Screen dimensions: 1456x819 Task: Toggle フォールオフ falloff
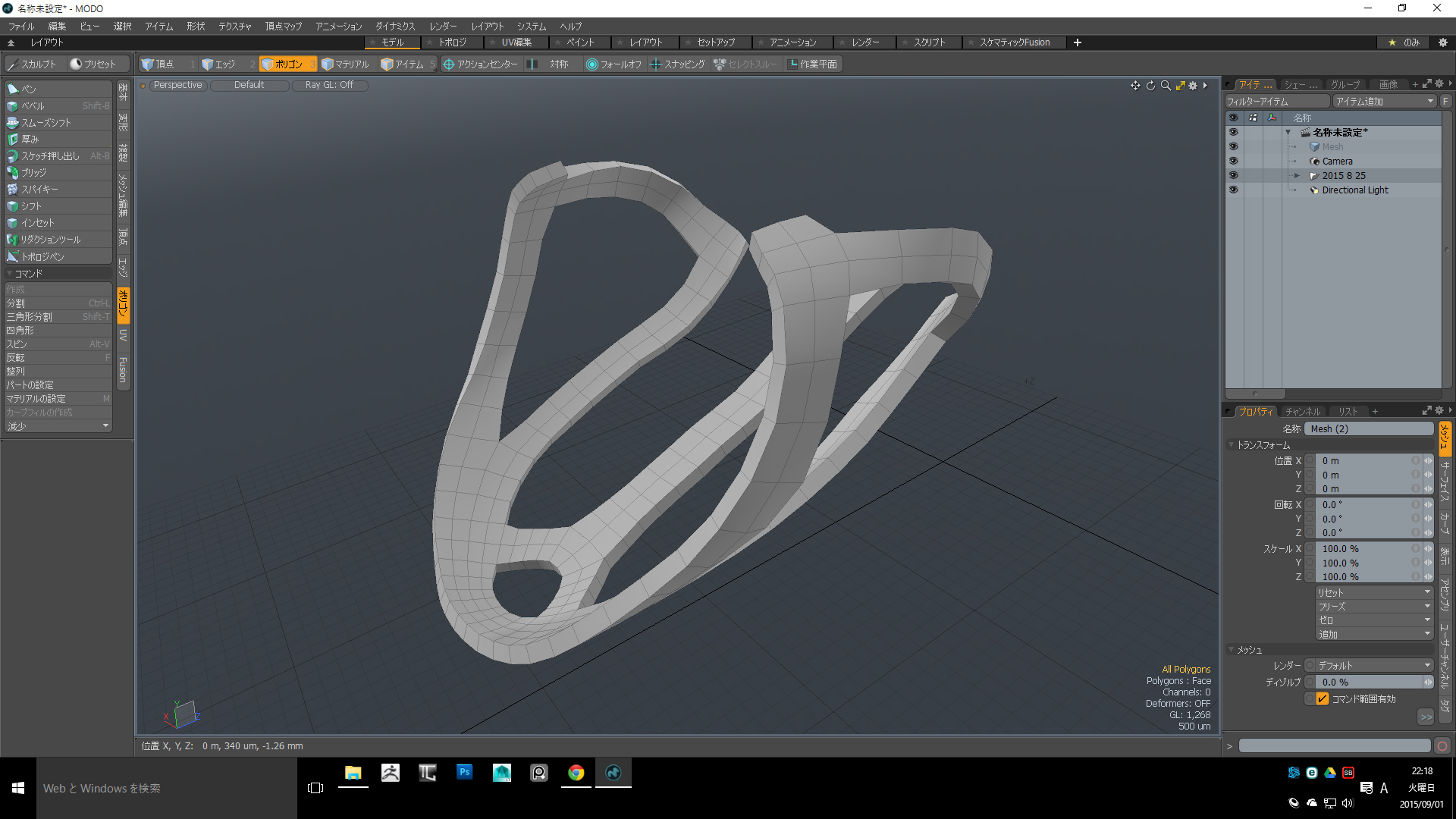click(x=614, y=64)
